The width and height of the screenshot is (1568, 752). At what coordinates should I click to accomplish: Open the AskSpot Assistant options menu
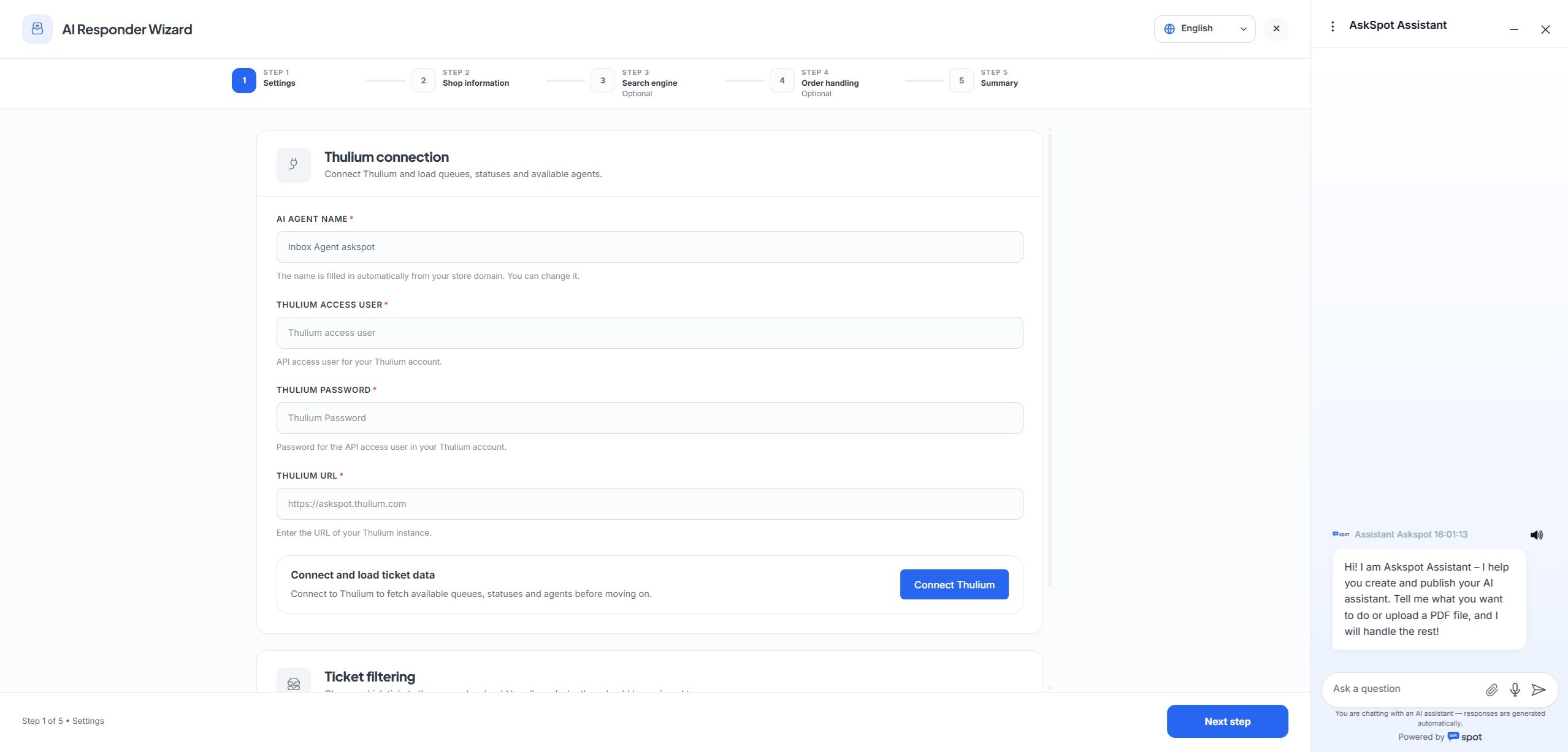(1333, 26)
